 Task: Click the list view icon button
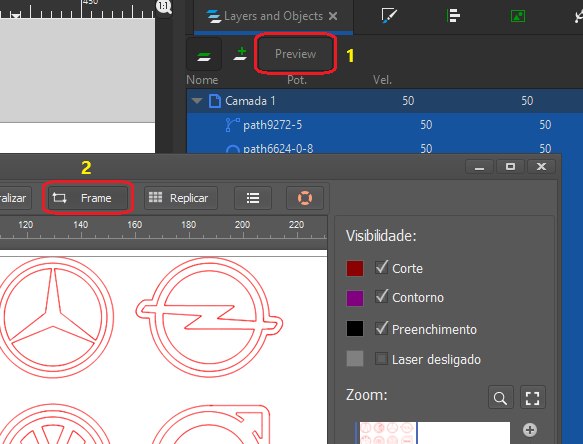253,198
